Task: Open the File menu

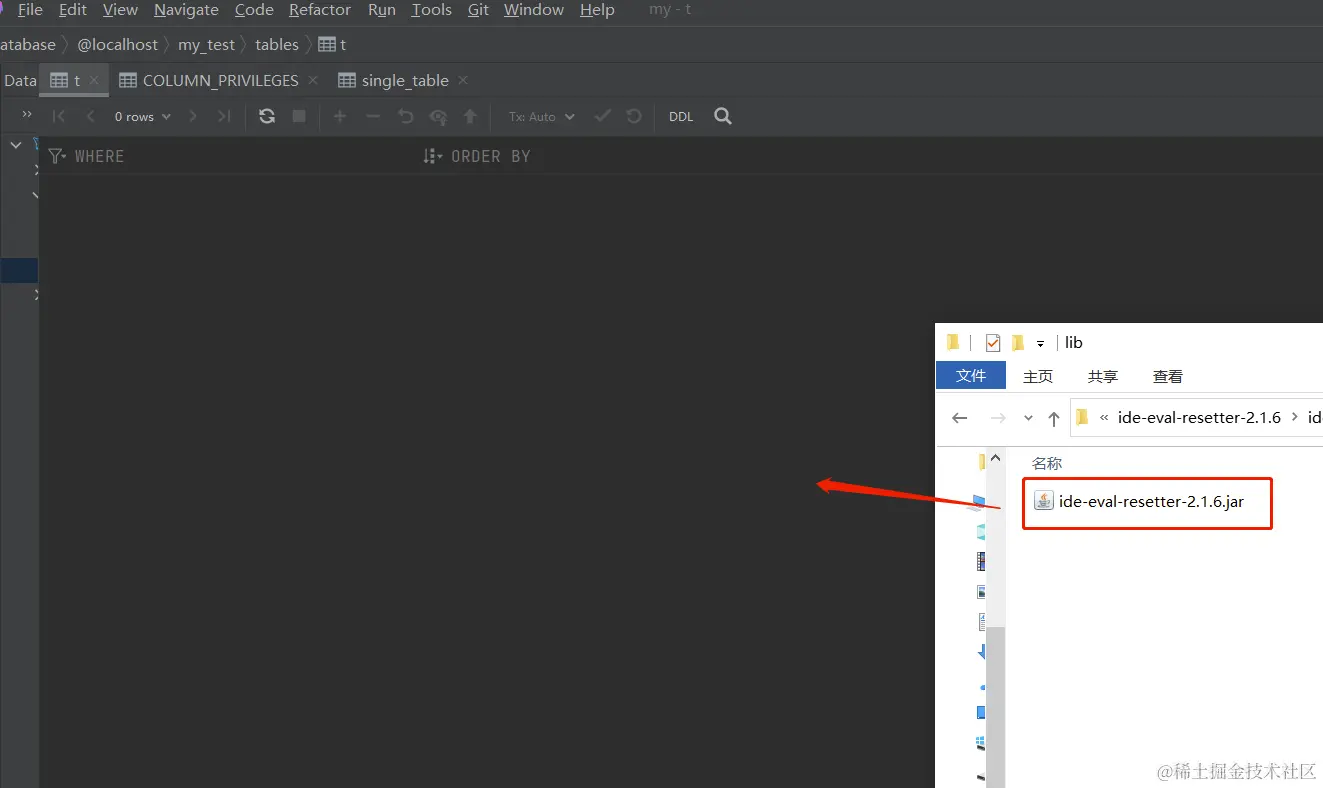Action: [30, 10]
